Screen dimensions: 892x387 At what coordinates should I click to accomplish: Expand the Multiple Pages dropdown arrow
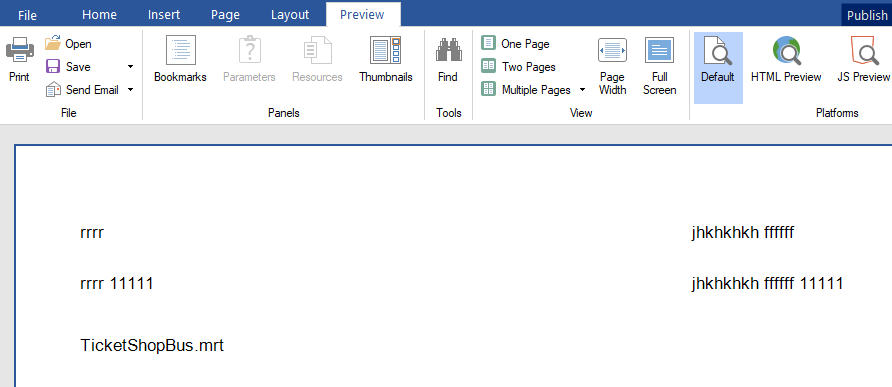tap(583, 89)
